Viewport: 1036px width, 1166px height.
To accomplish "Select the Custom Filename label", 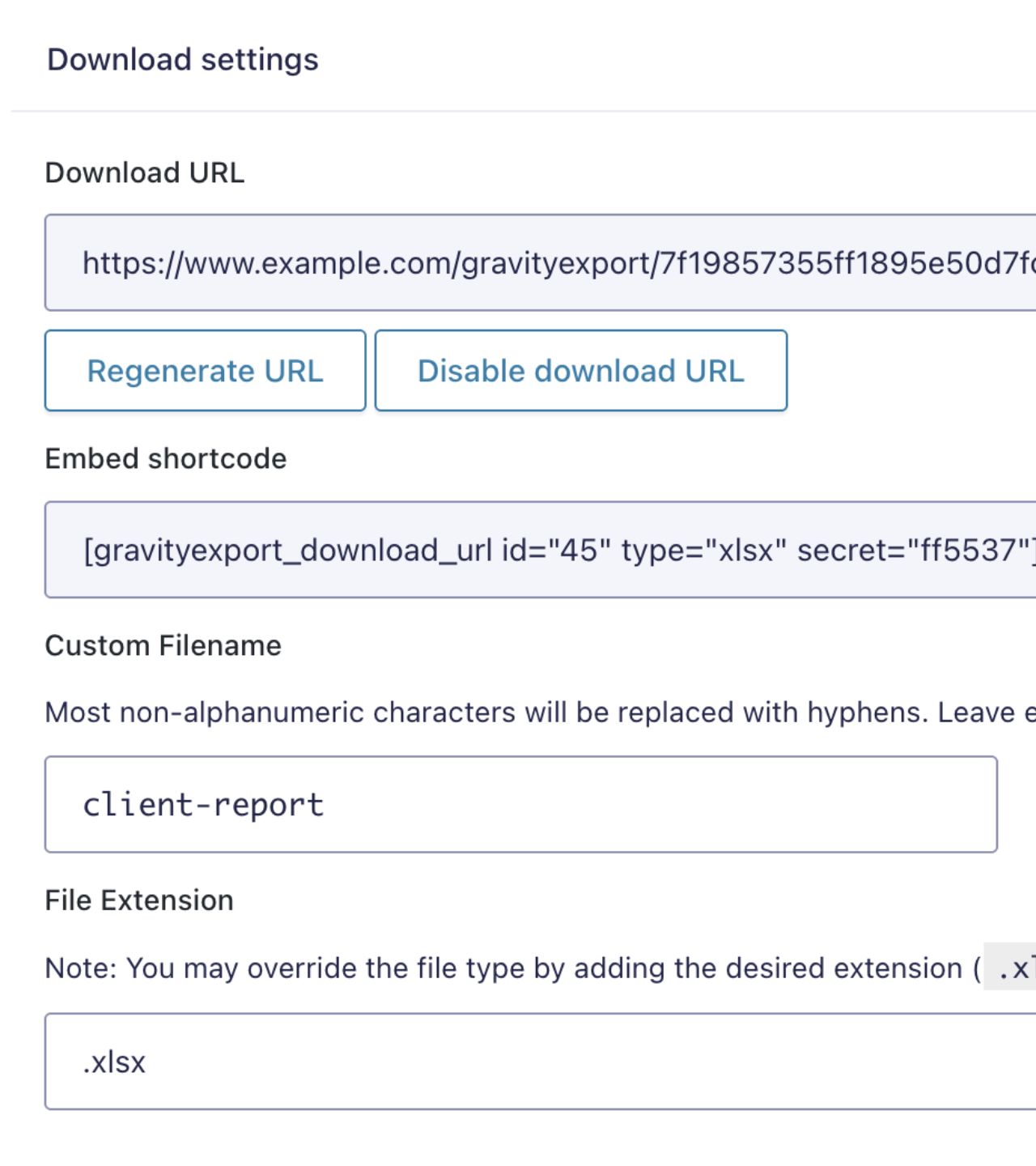I will [163, 645].
